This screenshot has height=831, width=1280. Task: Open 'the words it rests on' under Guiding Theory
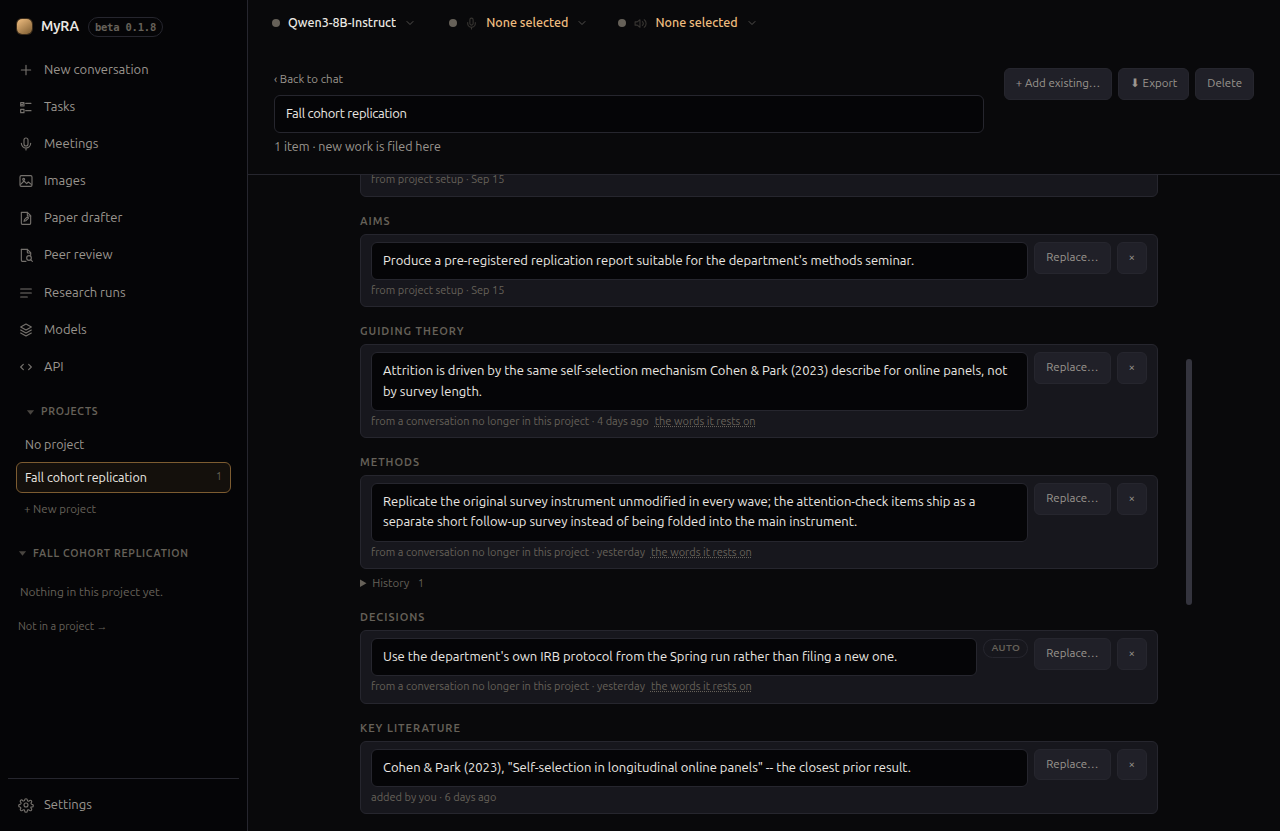[x=705, y=421]
